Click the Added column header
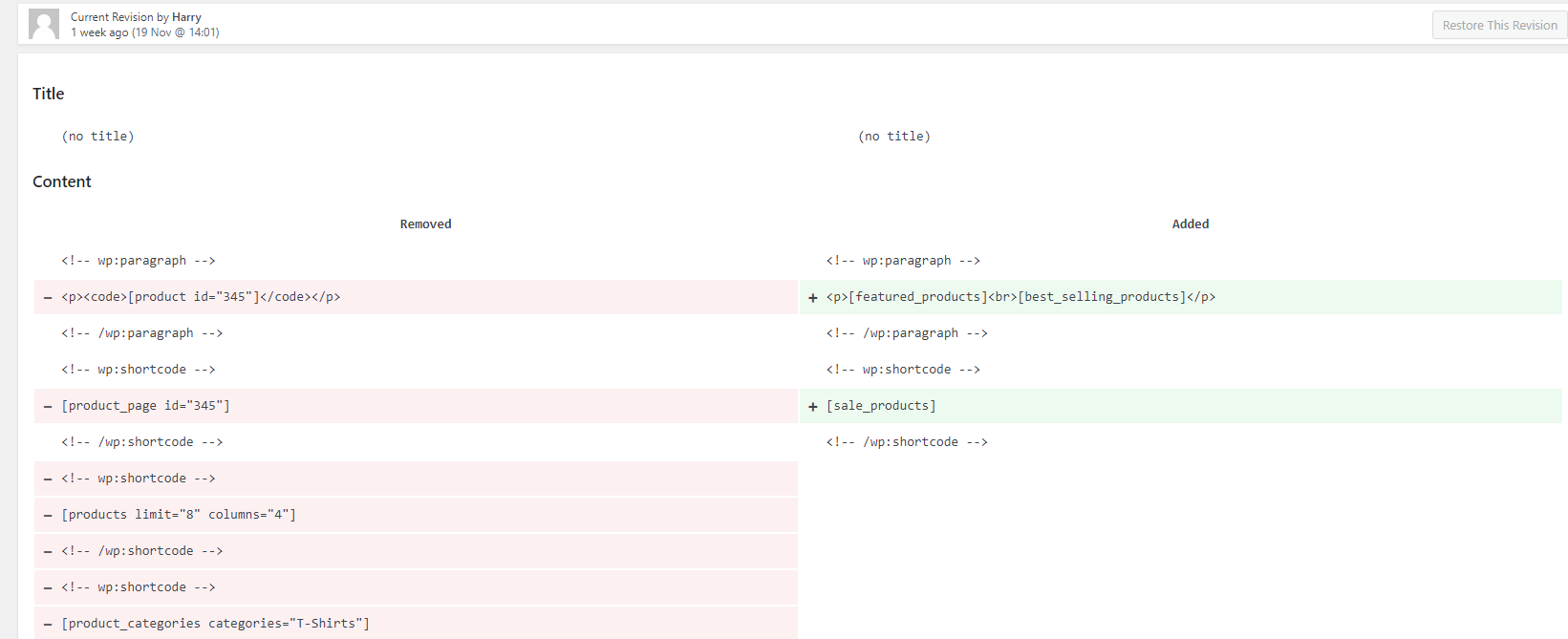This screenshot has width=1568, height=639. [1190, 224]
